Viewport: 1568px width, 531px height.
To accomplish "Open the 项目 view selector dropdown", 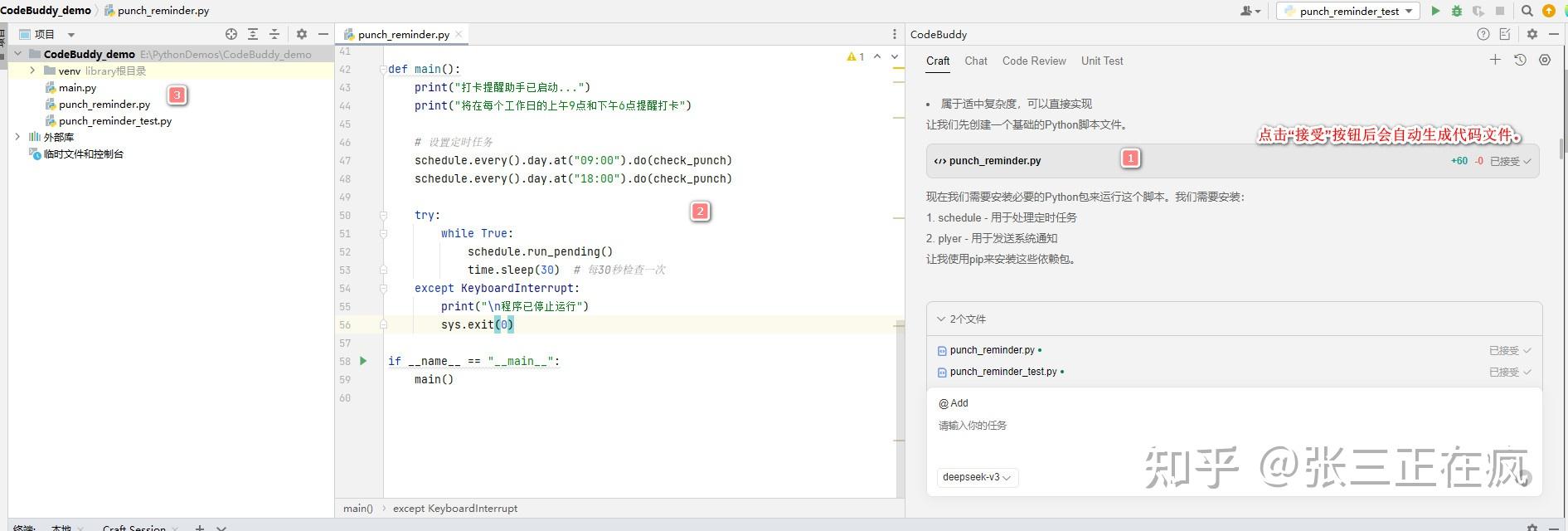I will click(47, 34).
